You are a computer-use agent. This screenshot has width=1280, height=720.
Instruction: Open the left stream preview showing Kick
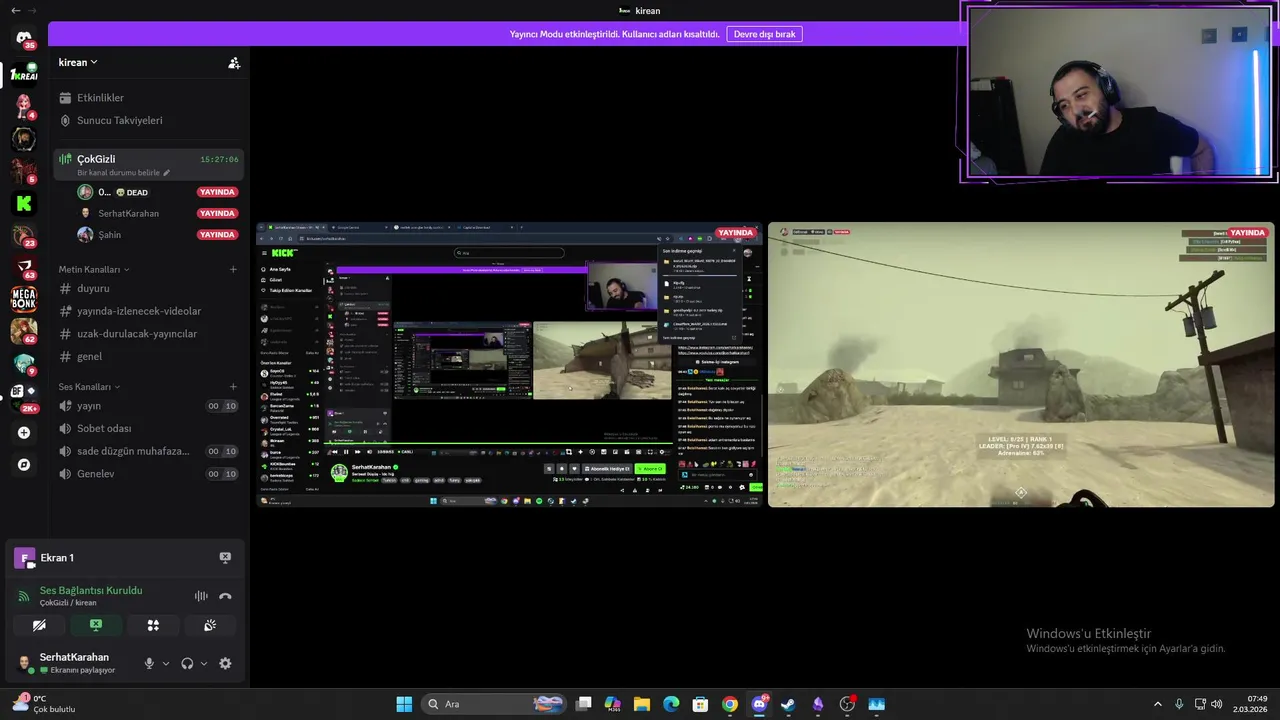click(x=510, y=365)
